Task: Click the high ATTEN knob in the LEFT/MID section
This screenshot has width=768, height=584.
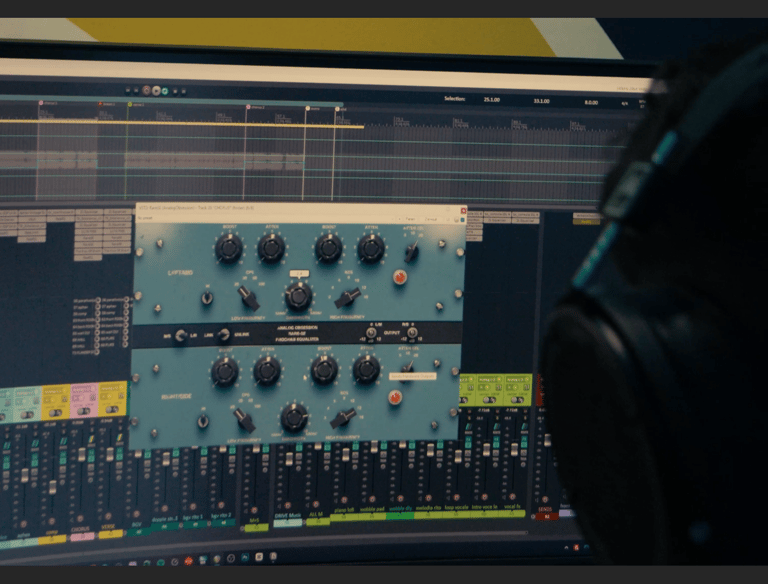Action: [x=371, y=248]
